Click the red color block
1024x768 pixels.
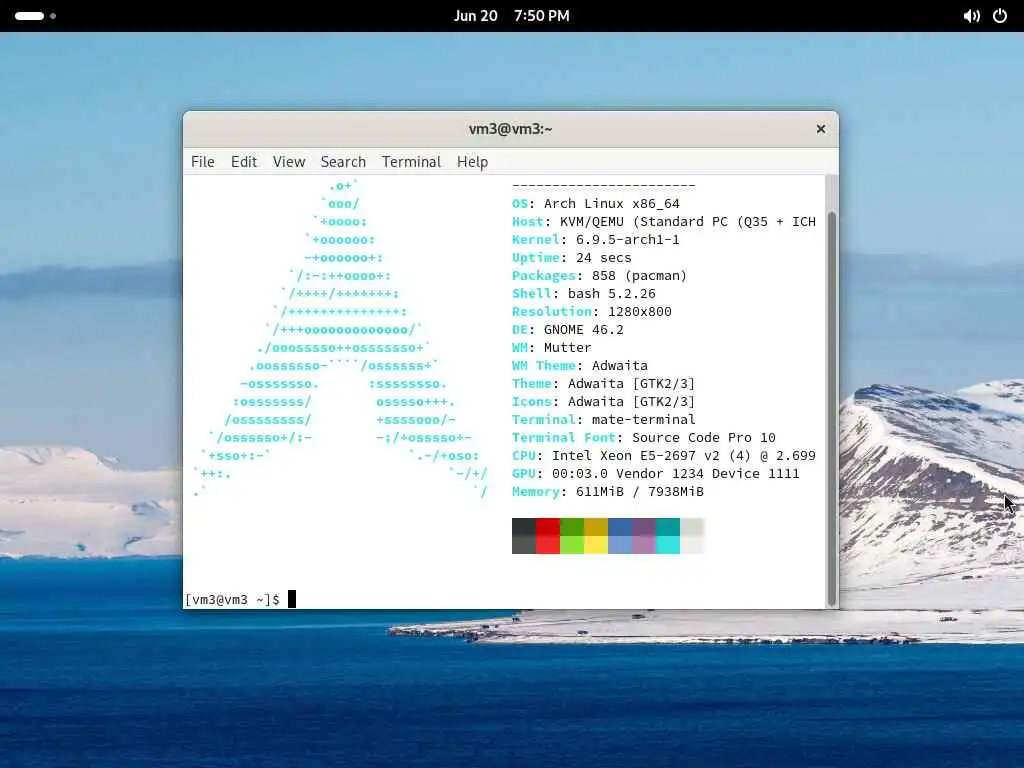(548, 536)
